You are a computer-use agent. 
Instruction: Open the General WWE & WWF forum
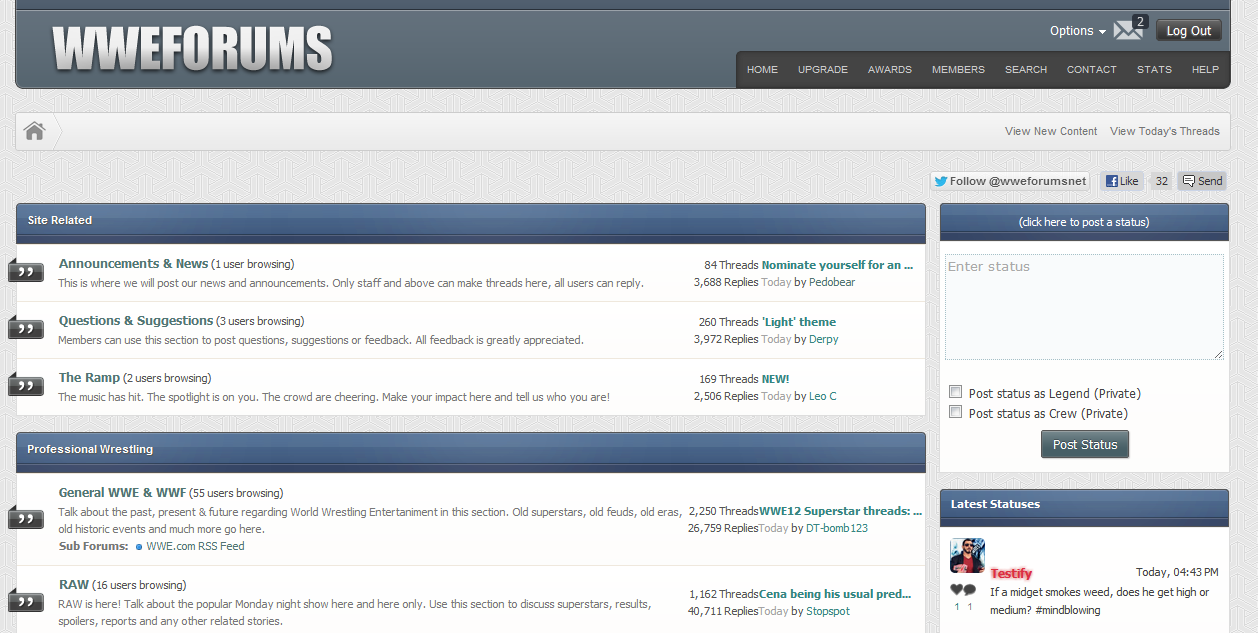tap(122, 492)
